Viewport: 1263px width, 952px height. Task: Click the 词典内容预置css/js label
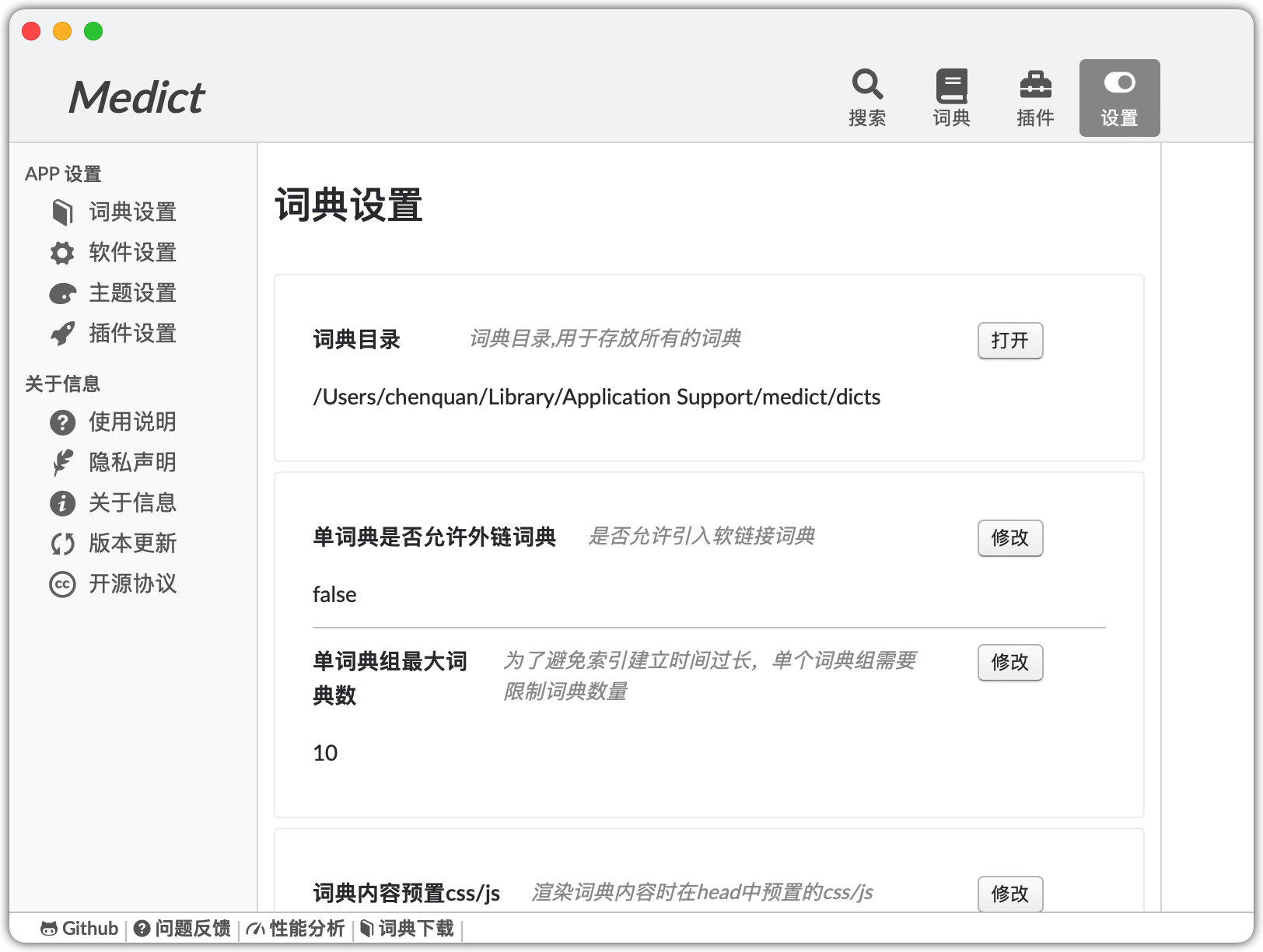click(x=406, y=893)
